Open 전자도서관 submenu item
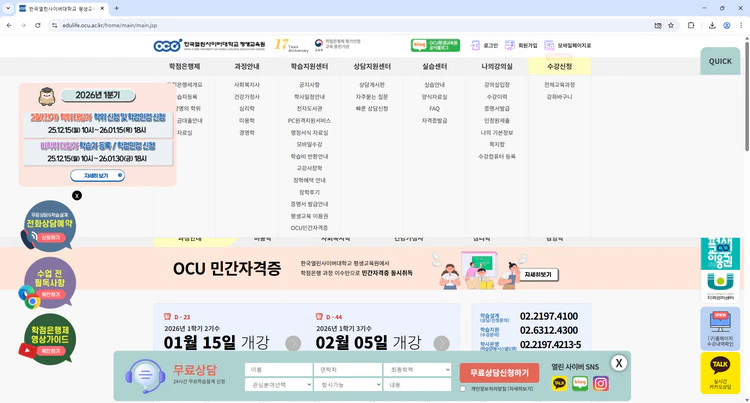 click(309, 109)
